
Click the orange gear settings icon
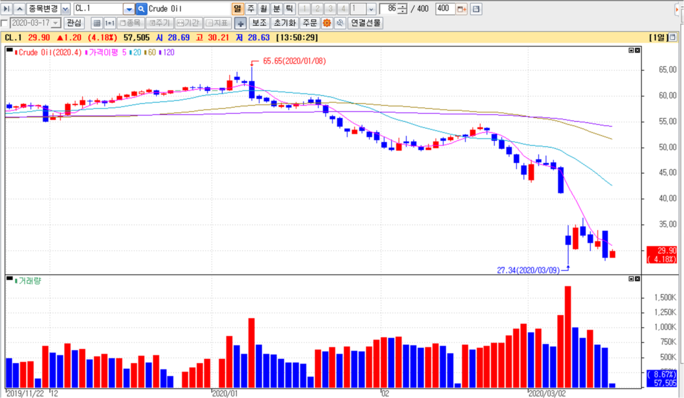[327, 23]
